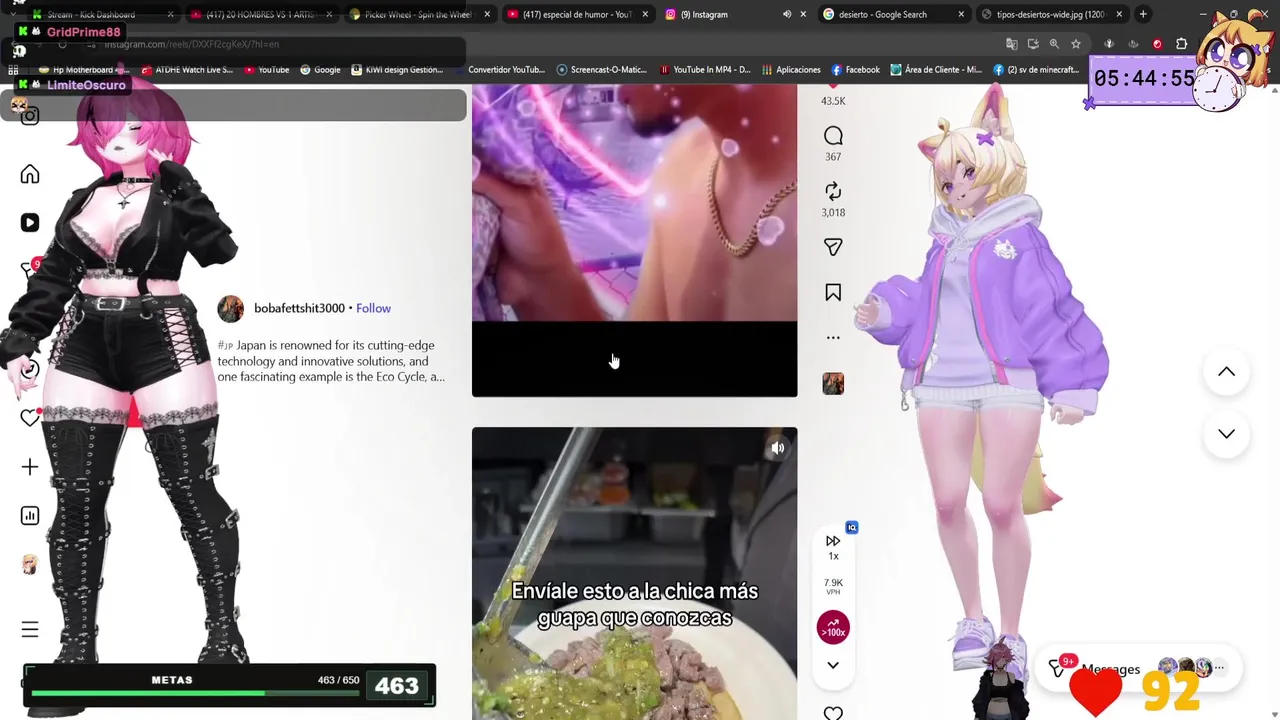
Task: Open the Chrome extensions puzzle icon
Action: 1181,44
